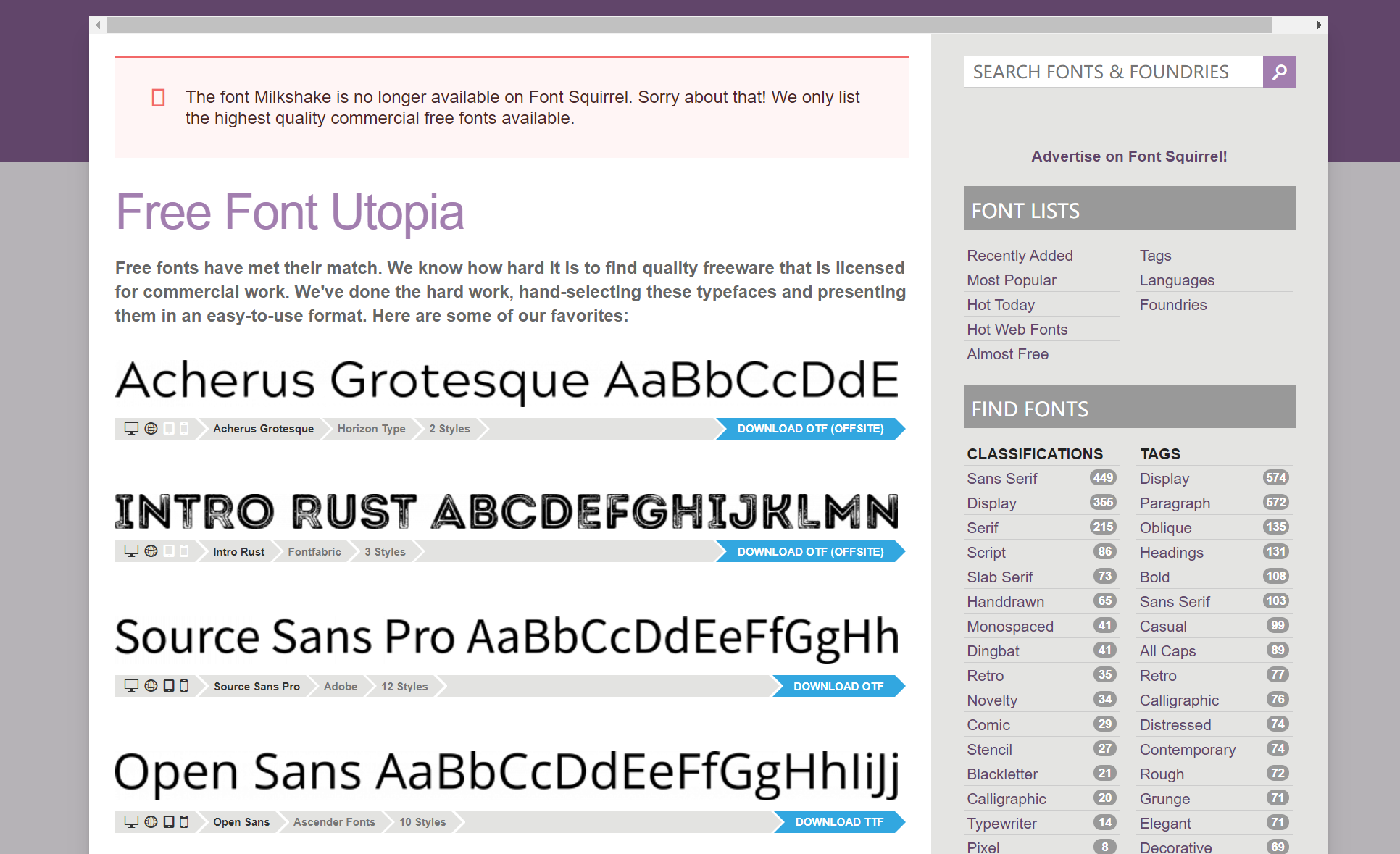Open the Most Popular font list
Screen dimensions: 1400x854
(1012, 280)
